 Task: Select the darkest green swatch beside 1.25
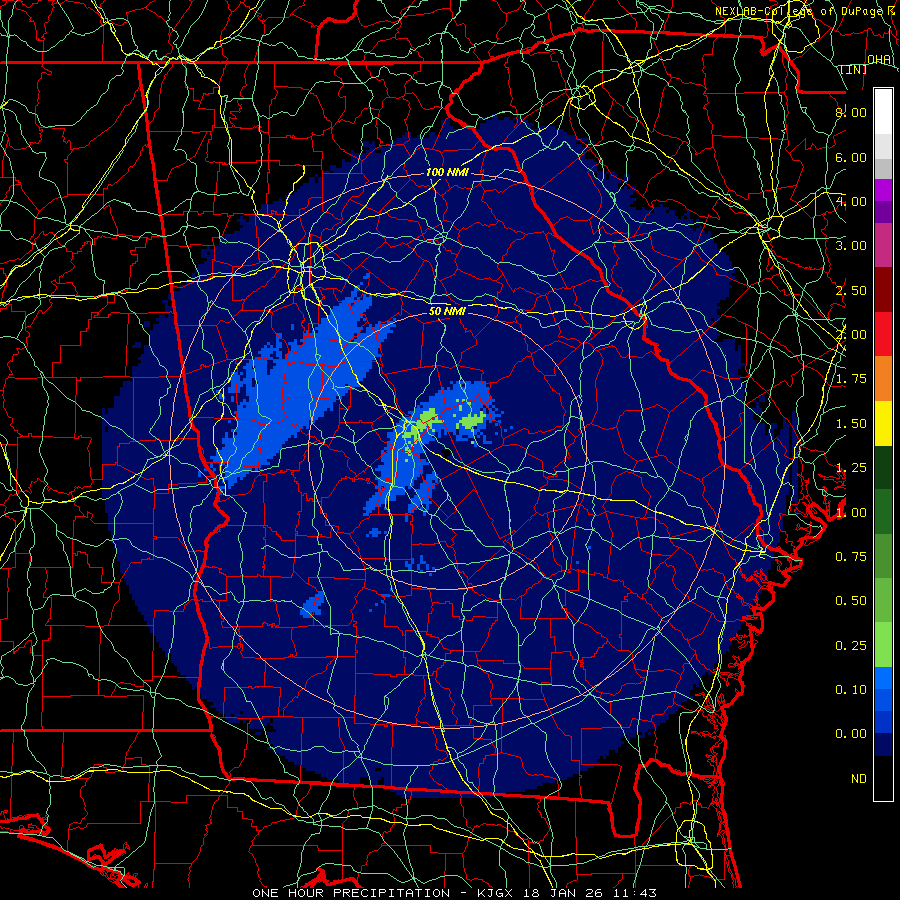pyautogui.click(x=883, y=467)
